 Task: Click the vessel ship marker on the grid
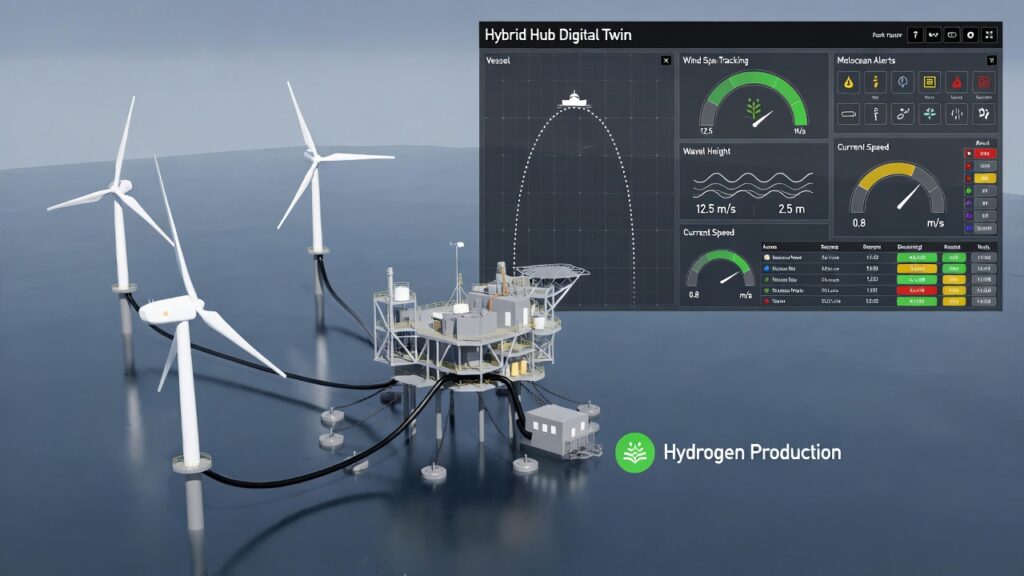coord(575,99)
